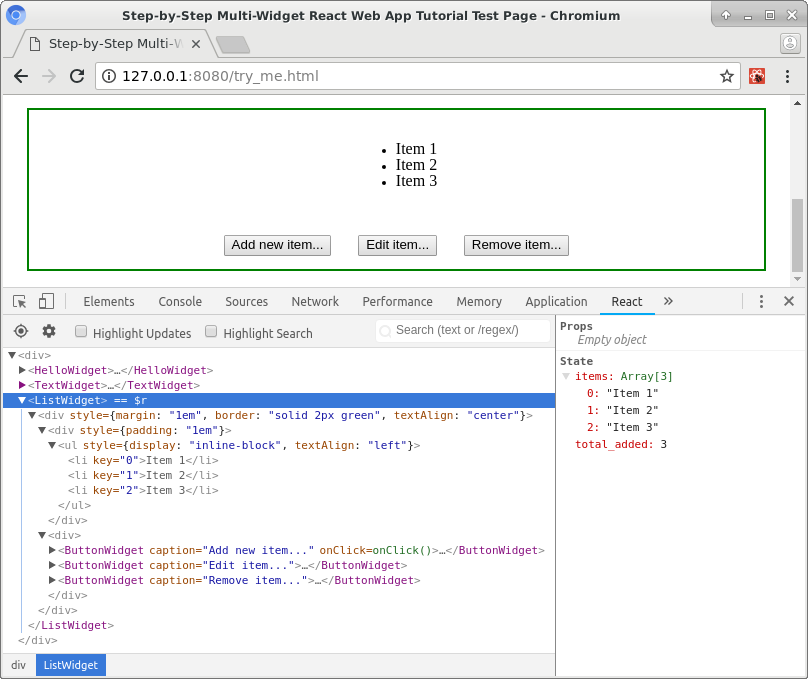This screenshot has height=679, width=808.
Task: Collapse the items Array[3] in State panel
Action: (566, 377)
